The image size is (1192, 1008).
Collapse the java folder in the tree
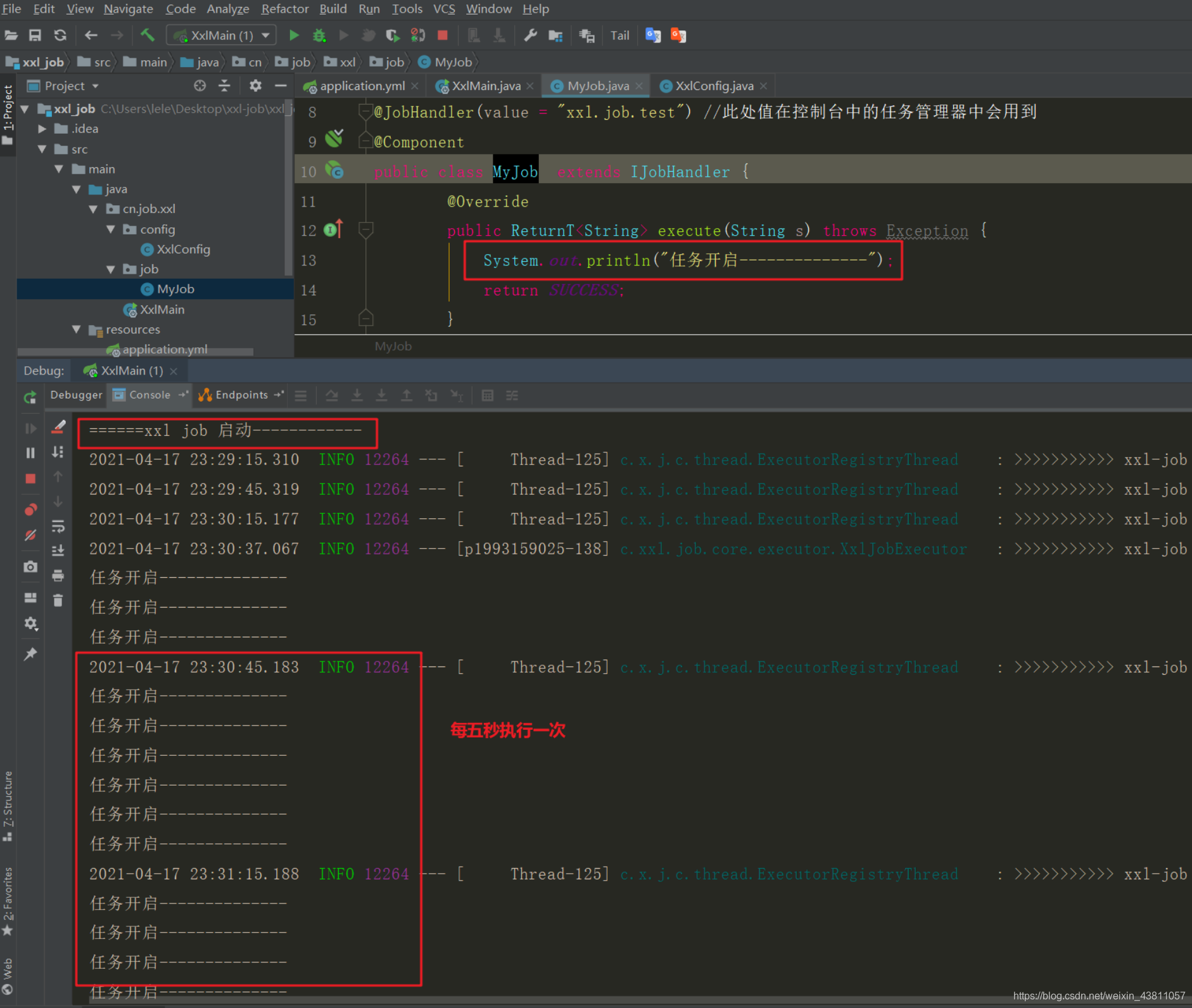(x=77, y=189)
